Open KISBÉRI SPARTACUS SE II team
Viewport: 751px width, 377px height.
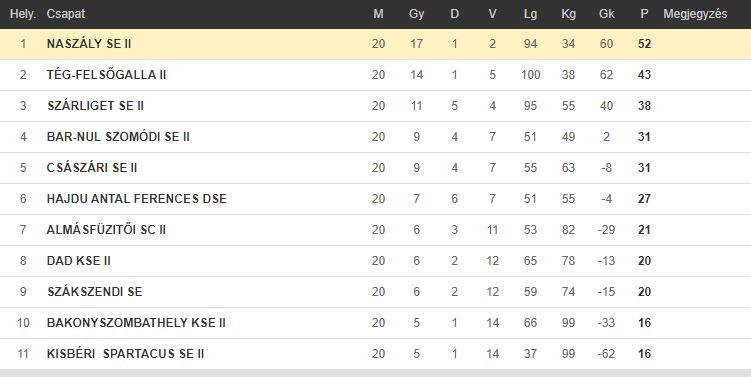pyautogui.click(x=125, y=354)
